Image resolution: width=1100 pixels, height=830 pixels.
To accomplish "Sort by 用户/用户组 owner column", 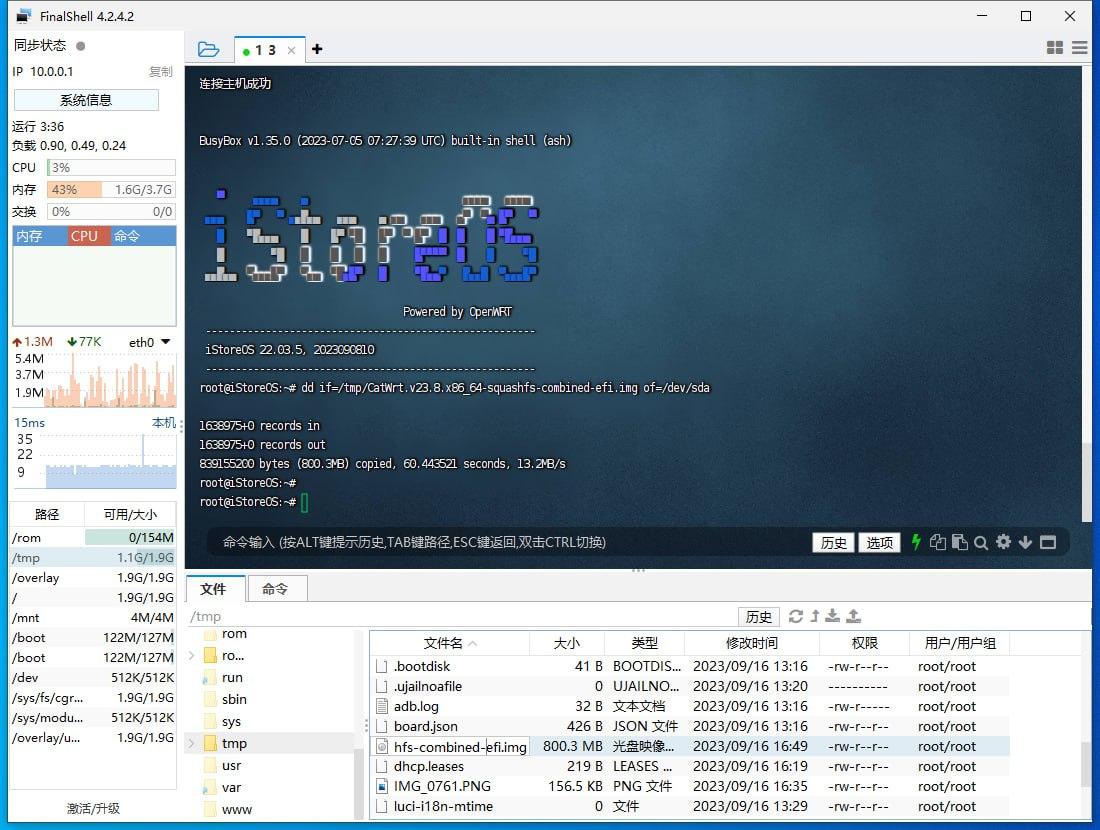I will click(960, 643).
